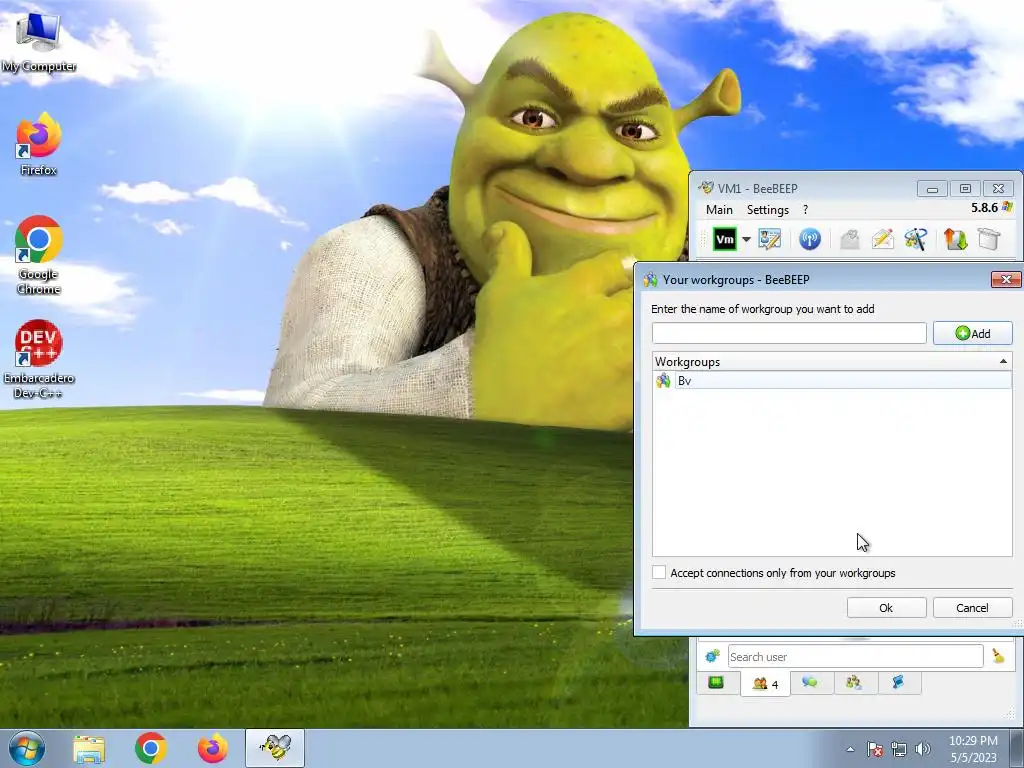Switch to the green screen tab
Viewport: 1024px width, 768px height.
click(x=716, y=683)
